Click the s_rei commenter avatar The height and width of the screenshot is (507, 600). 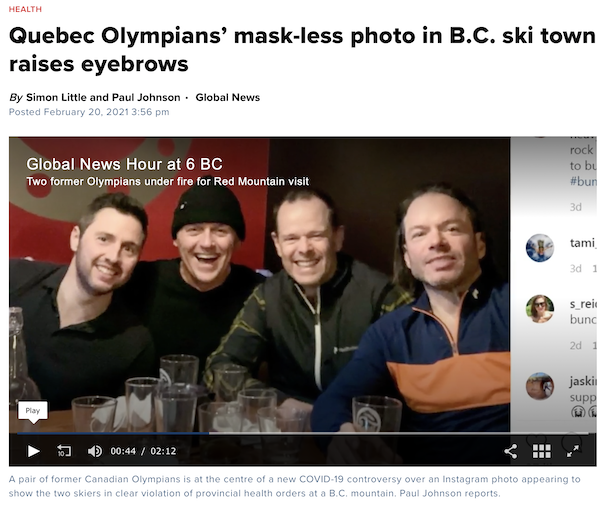540,309
